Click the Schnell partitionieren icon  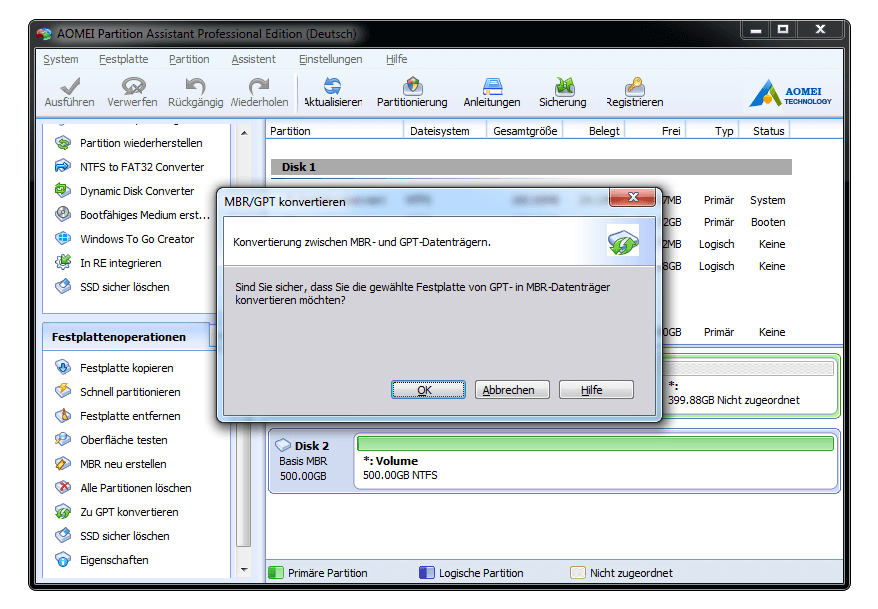[63, 392]
